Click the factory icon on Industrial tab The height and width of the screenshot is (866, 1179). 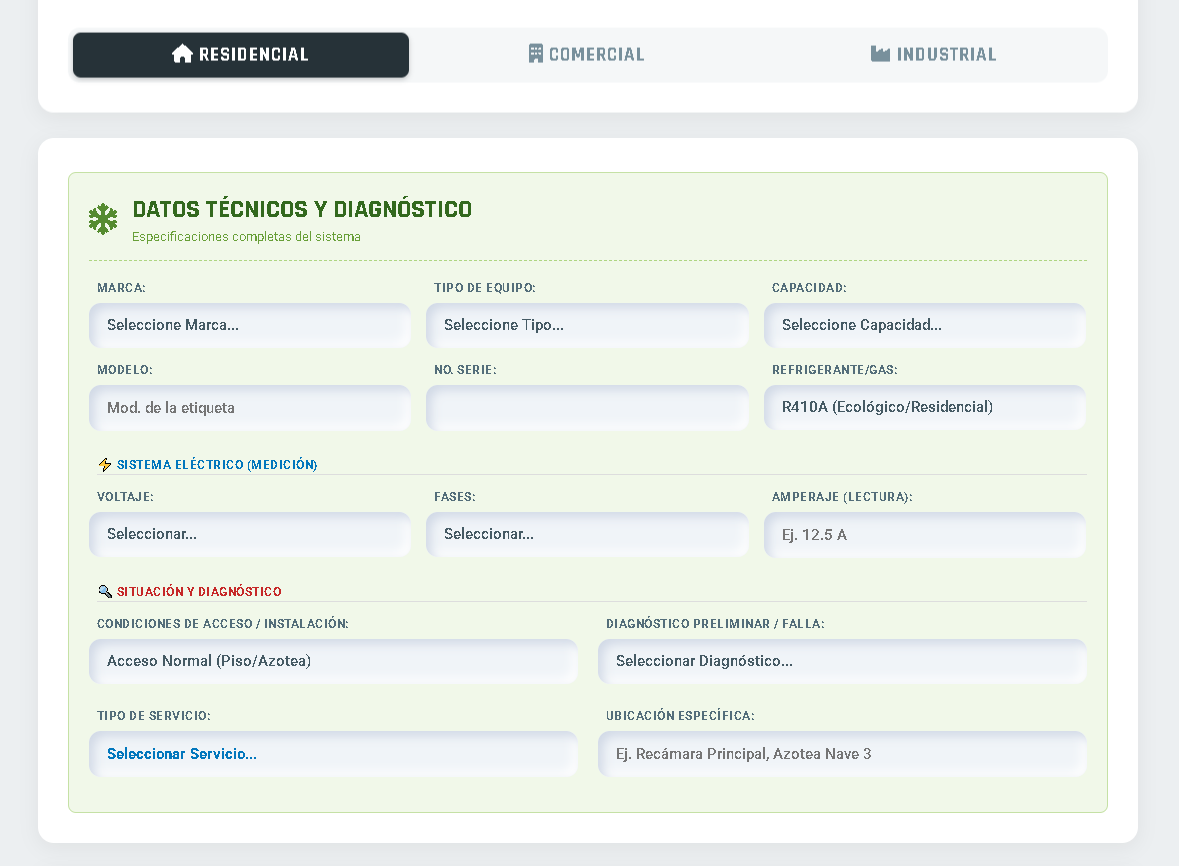(880, 54)
